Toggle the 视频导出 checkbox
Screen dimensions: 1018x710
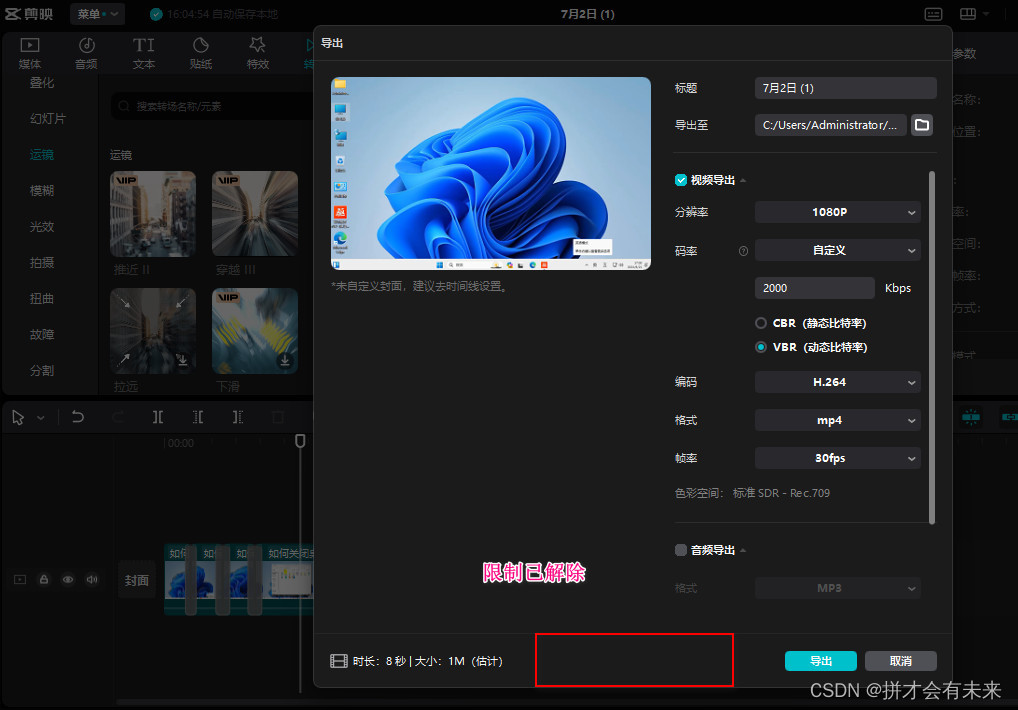tap(681, 180)
